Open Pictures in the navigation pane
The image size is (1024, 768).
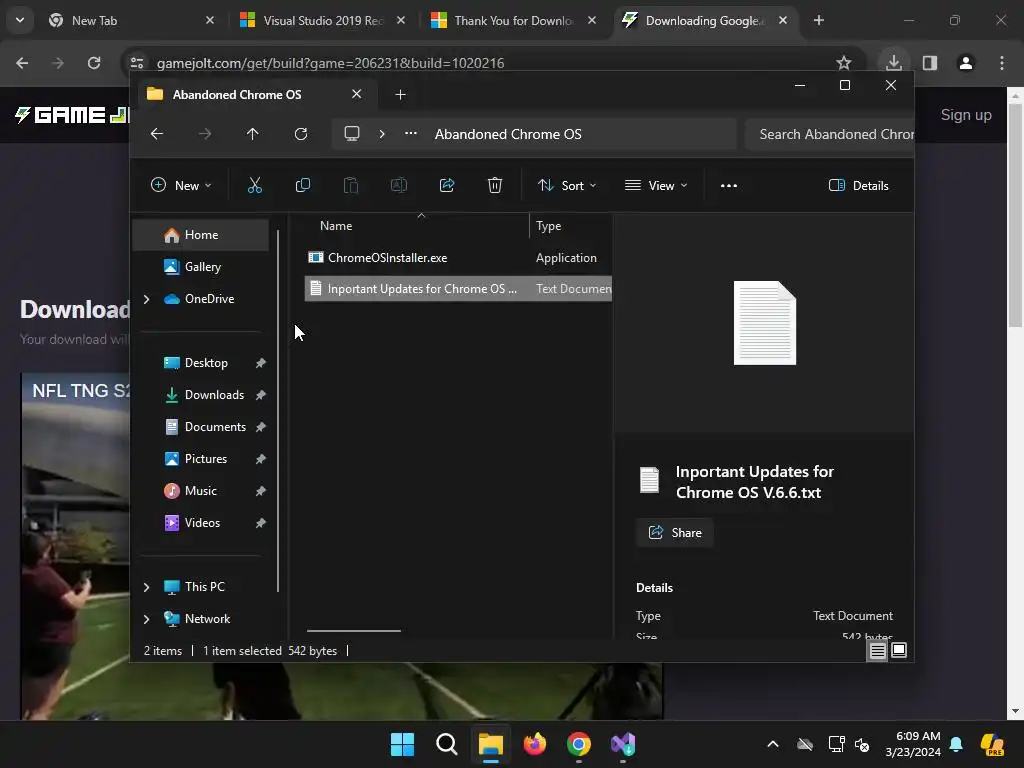(x=201, y=459)
